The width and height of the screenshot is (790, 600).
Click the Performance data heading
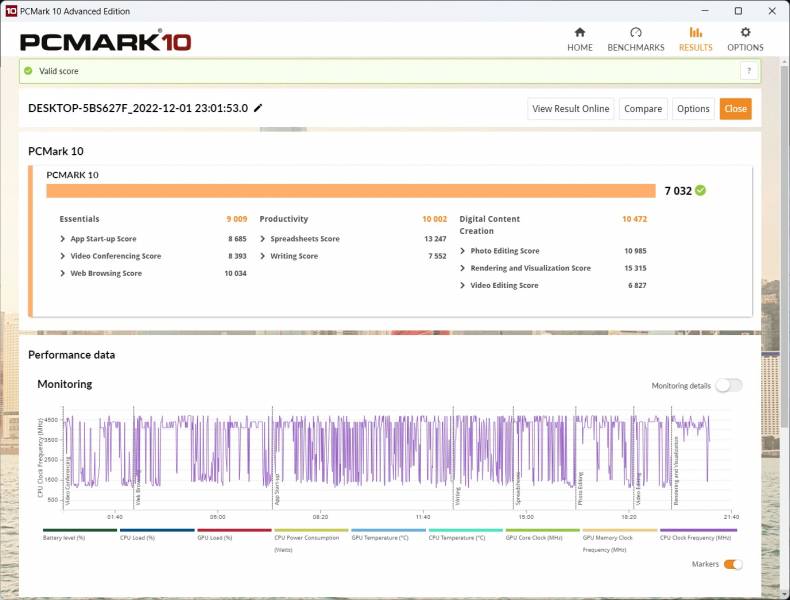[72, 355]
